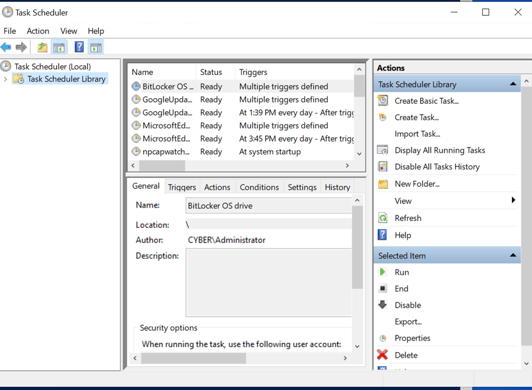Image resolution: width=532 pixels, height=390 pixels.
Task: Switch to the Actions tab
Action: point(217,187)
